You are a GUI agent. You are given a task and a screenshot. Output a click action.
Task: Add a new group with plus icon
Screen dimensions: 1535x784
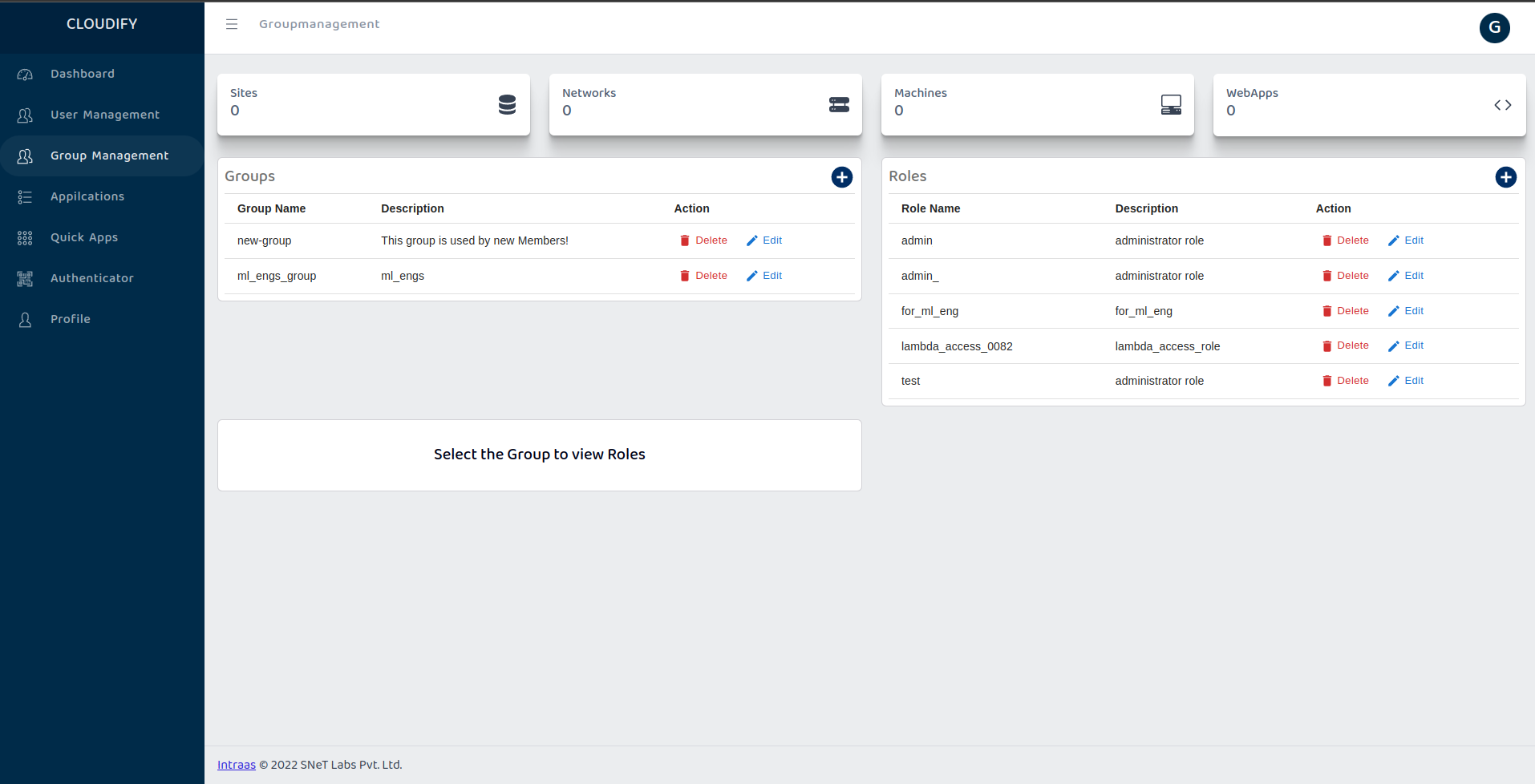pos(841,177)
